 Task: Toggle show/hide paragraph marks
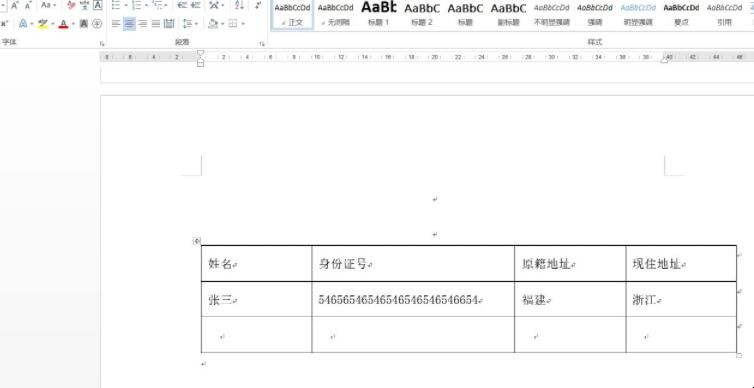[259, 6]
